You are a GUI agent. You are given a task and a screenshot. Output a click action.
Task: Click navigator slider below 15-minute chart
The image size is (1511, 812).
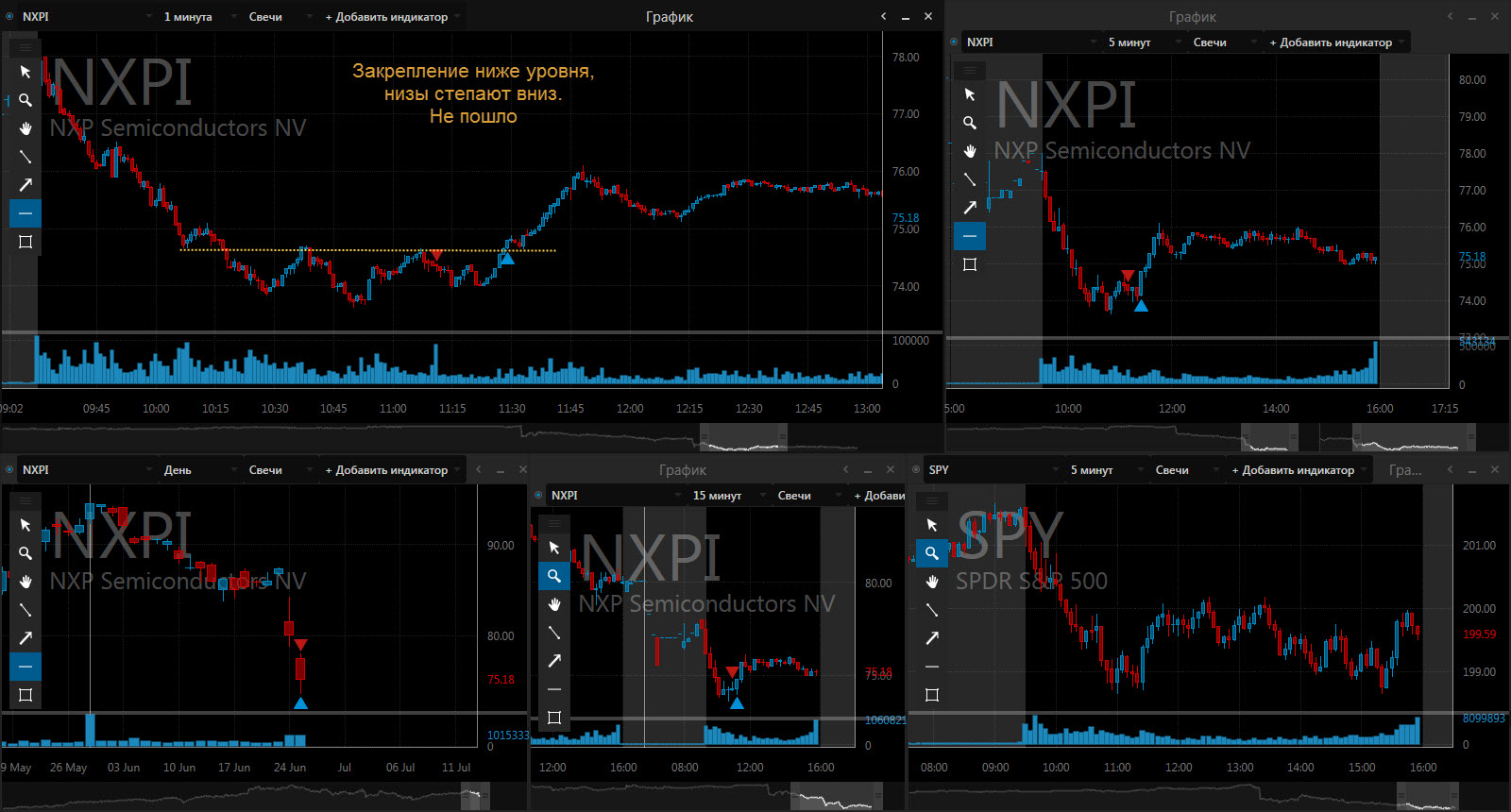coord(836,796)
